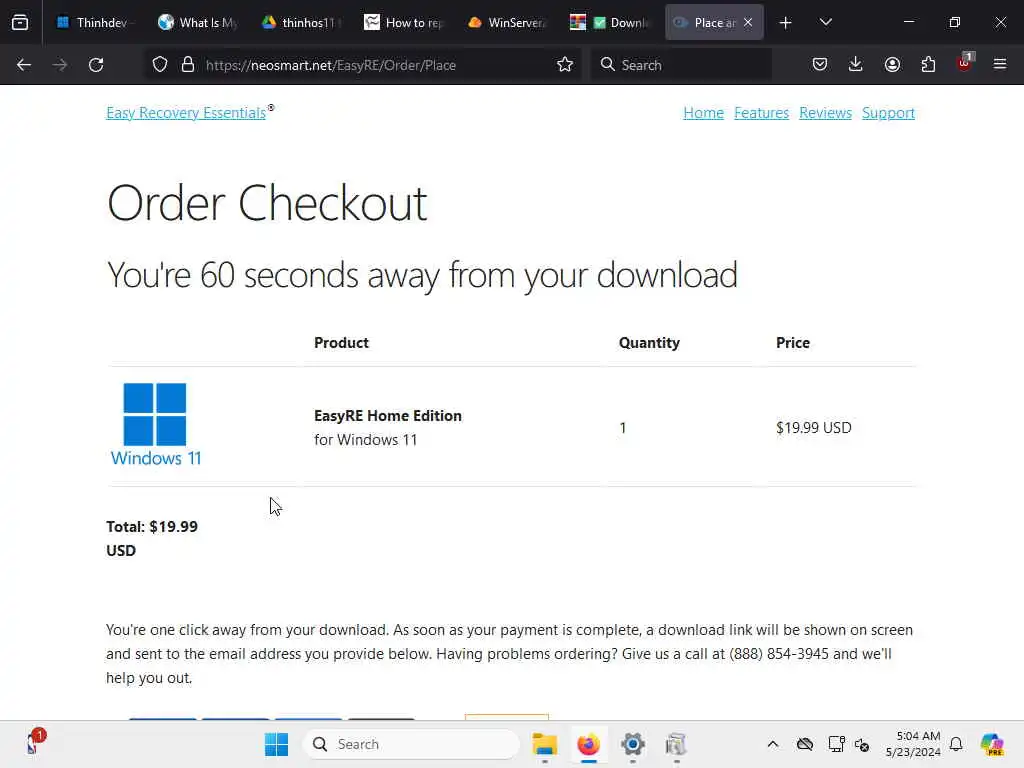Switch to the Thinhdev tab

pyautogui.click(x=96, y=23)
